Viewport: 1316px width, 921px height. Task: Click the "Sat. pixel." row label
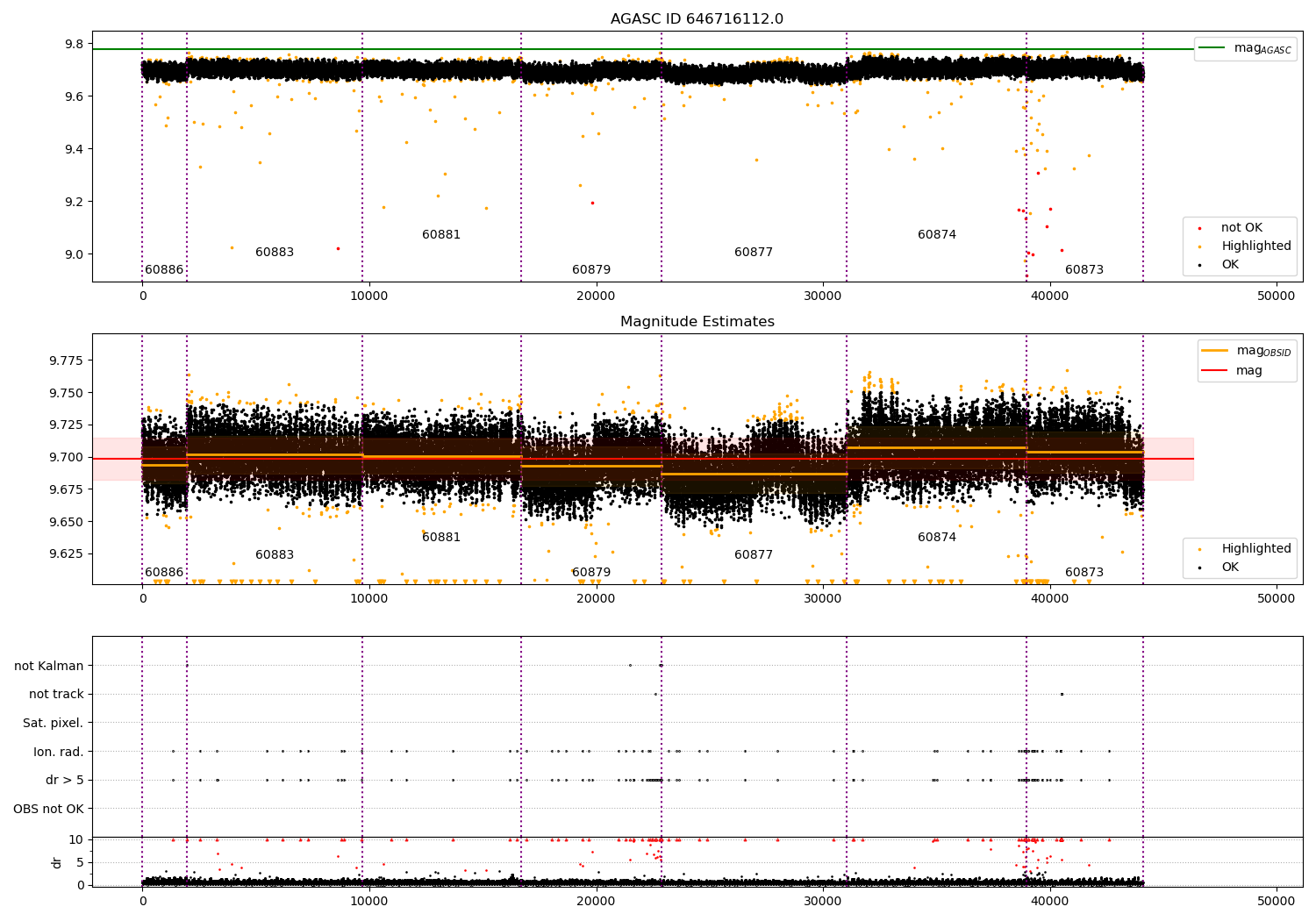click(54, 724)
